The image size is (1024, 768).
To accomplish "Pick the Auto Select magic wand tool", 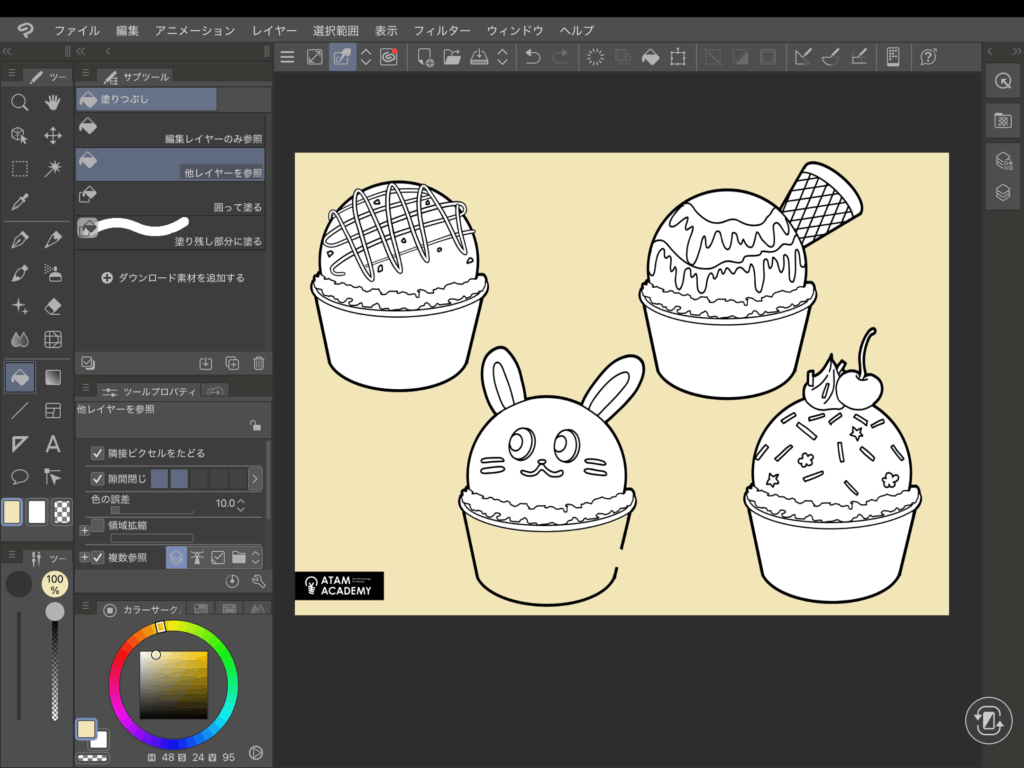I will click(x=54, y=168).
